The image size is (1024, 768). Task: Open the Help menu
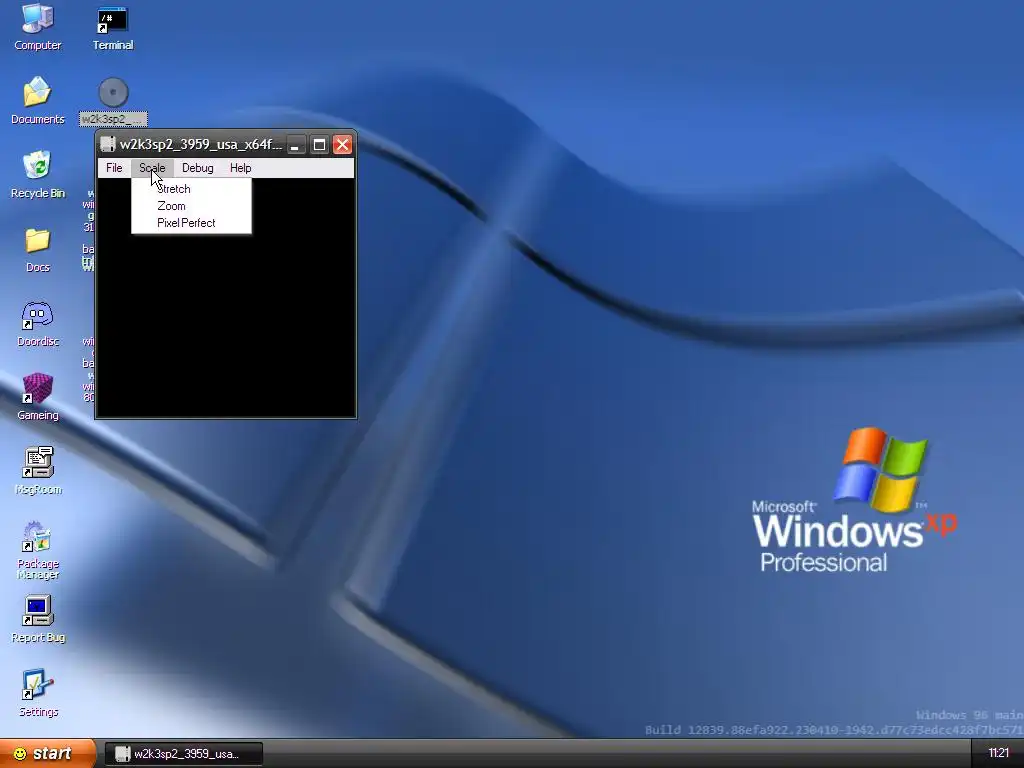click(240, 168)
